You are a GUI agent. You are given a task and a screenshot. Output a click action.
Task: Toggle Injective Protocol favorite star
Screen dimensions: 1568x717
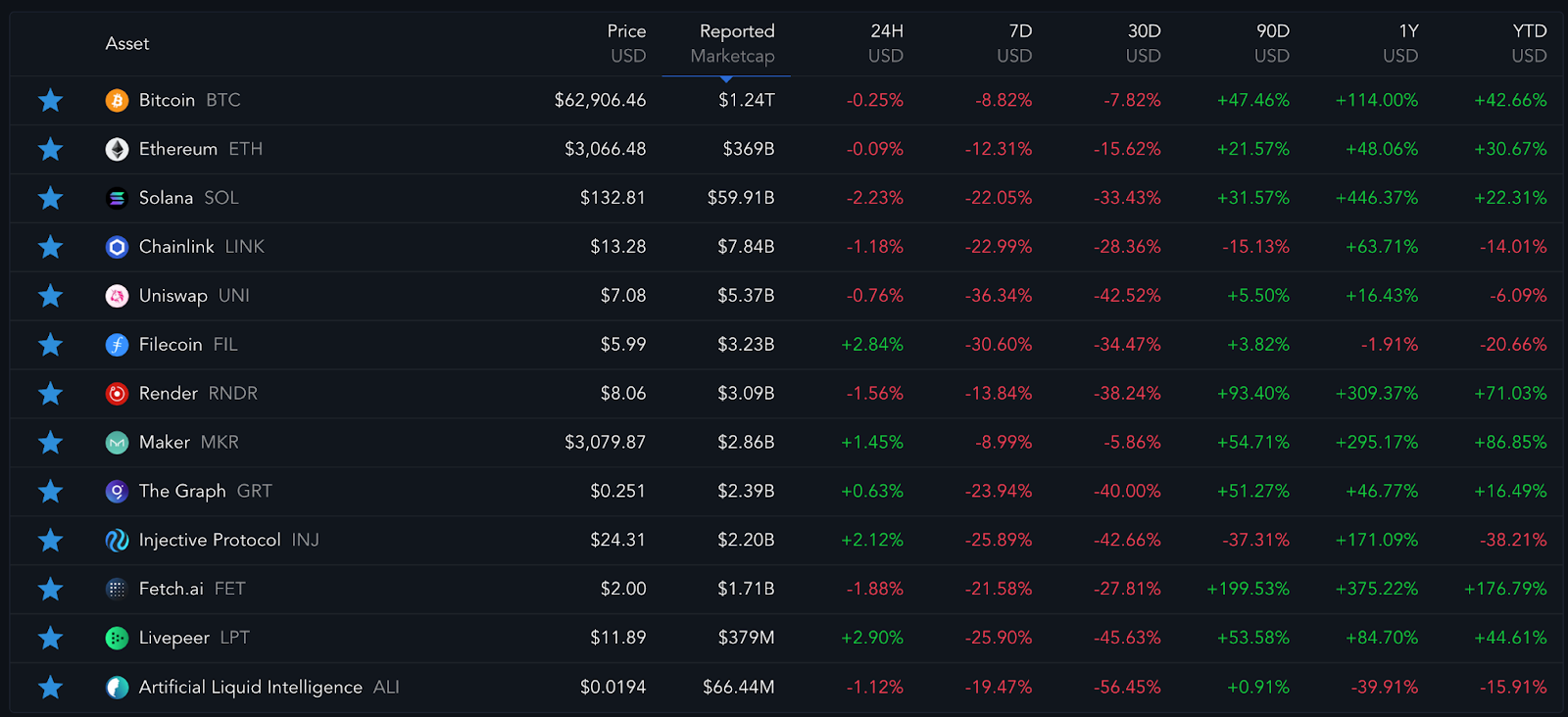coord(50,540)
